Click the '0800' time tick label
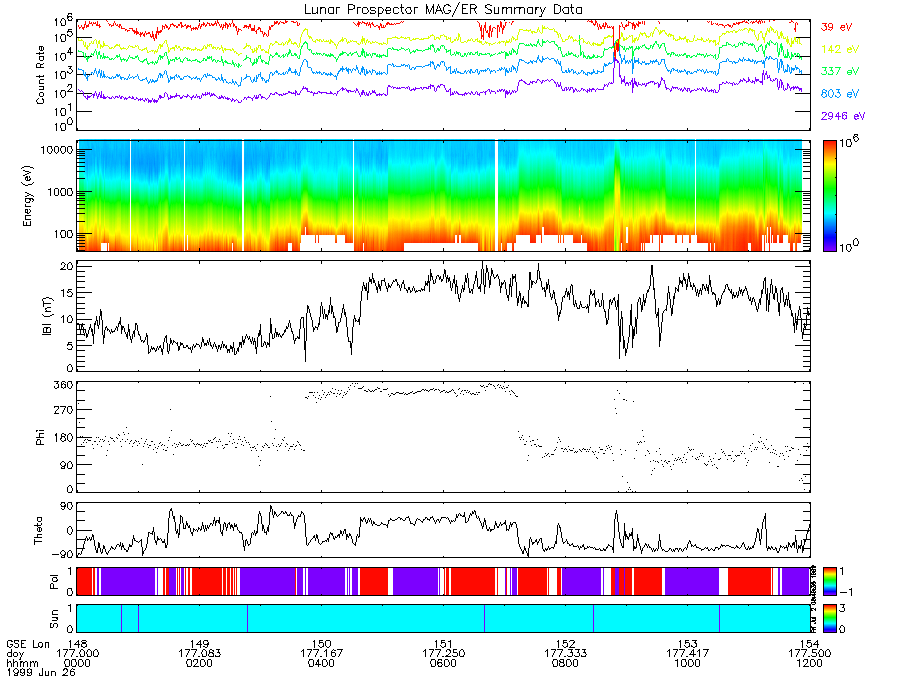Screen dimensions: 900x700 (565, 663)
